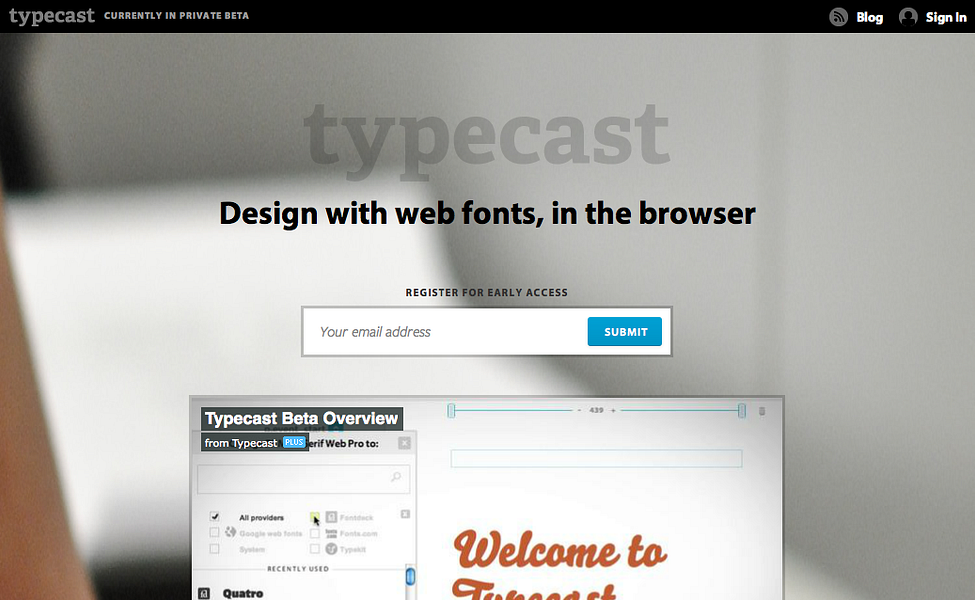
Task: Check the System checkbox
Action: (x=215, y=549)
